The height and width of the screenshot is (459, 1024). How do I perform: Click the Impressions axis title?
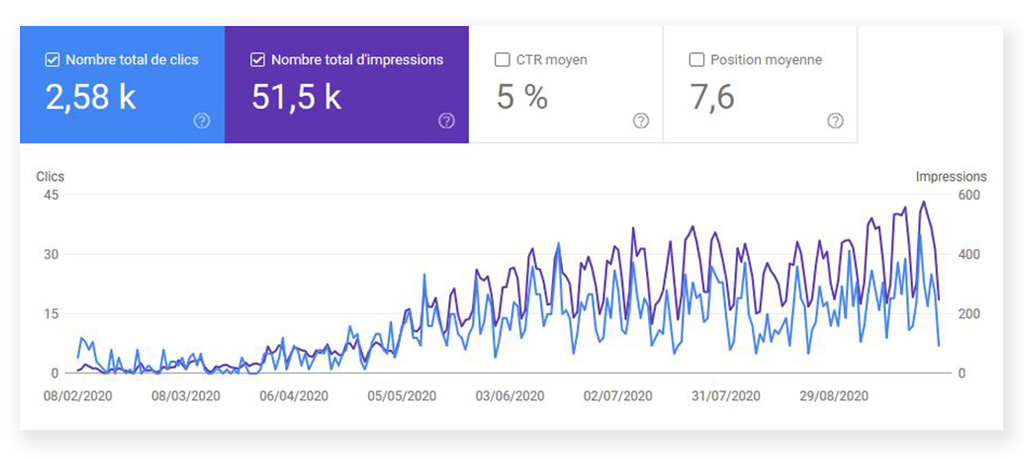(950, 177)
